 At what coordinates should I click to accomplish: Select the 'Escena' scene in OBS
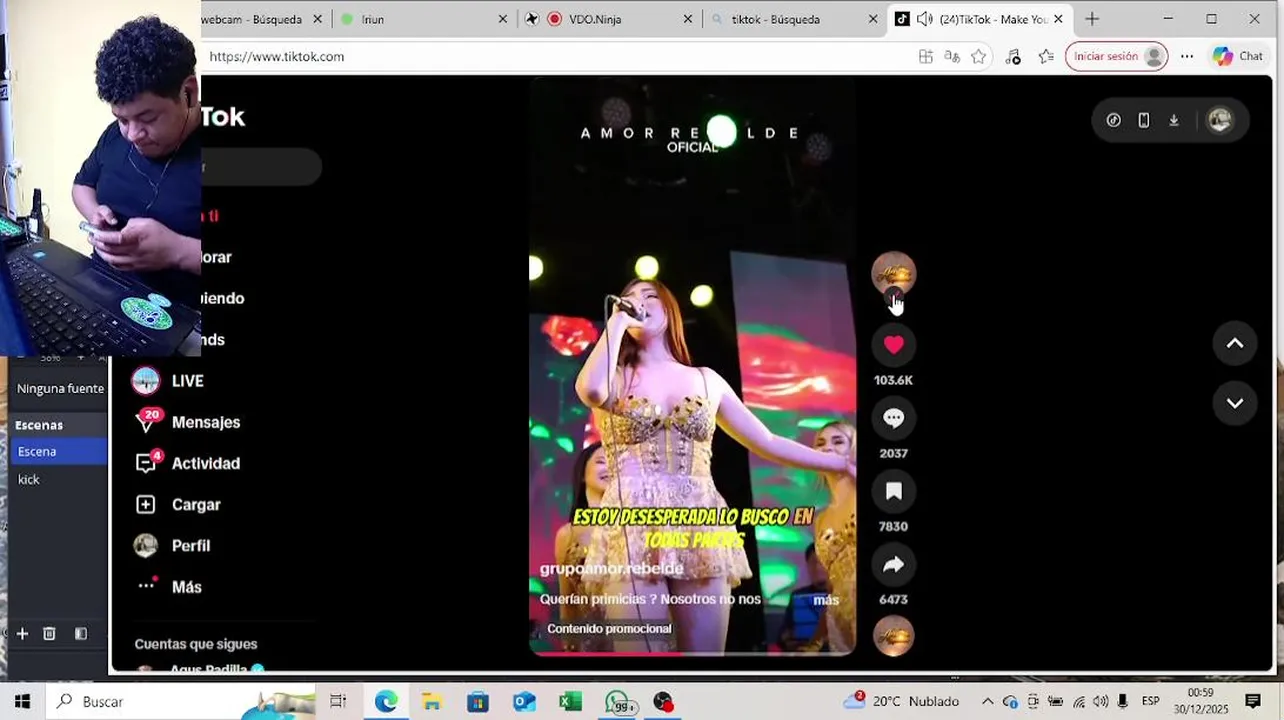coord(57,451)
